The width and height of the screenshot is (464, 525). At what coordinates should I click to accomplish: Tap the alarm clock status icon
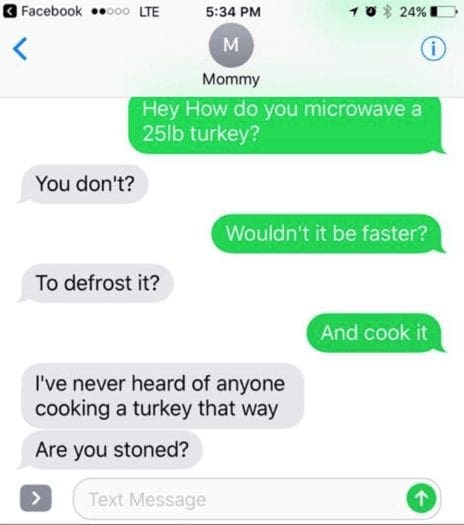pyautogui.click(x=370, y=12)
